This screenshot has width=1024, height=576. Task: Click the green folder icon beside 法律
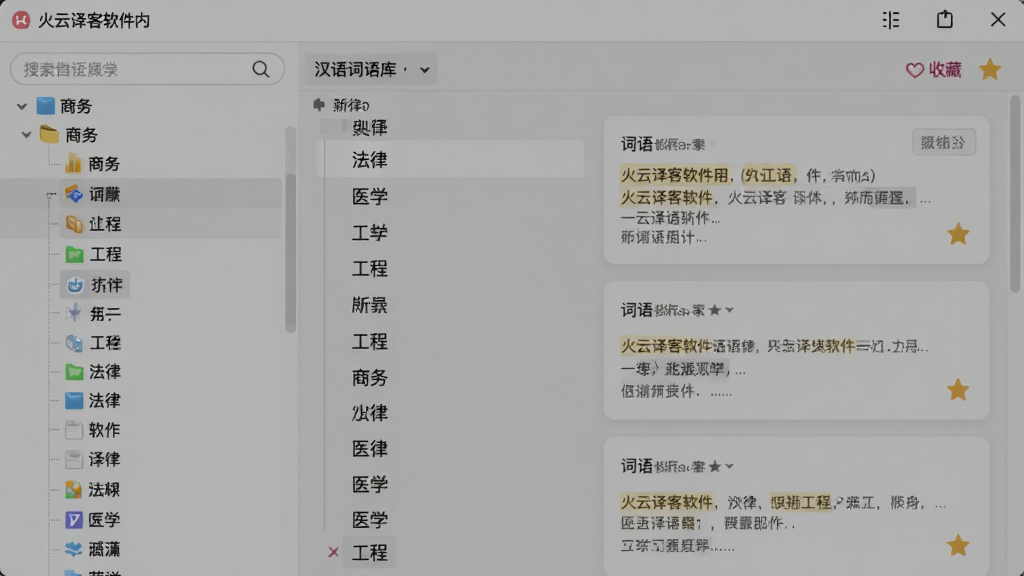pos(74,372)
